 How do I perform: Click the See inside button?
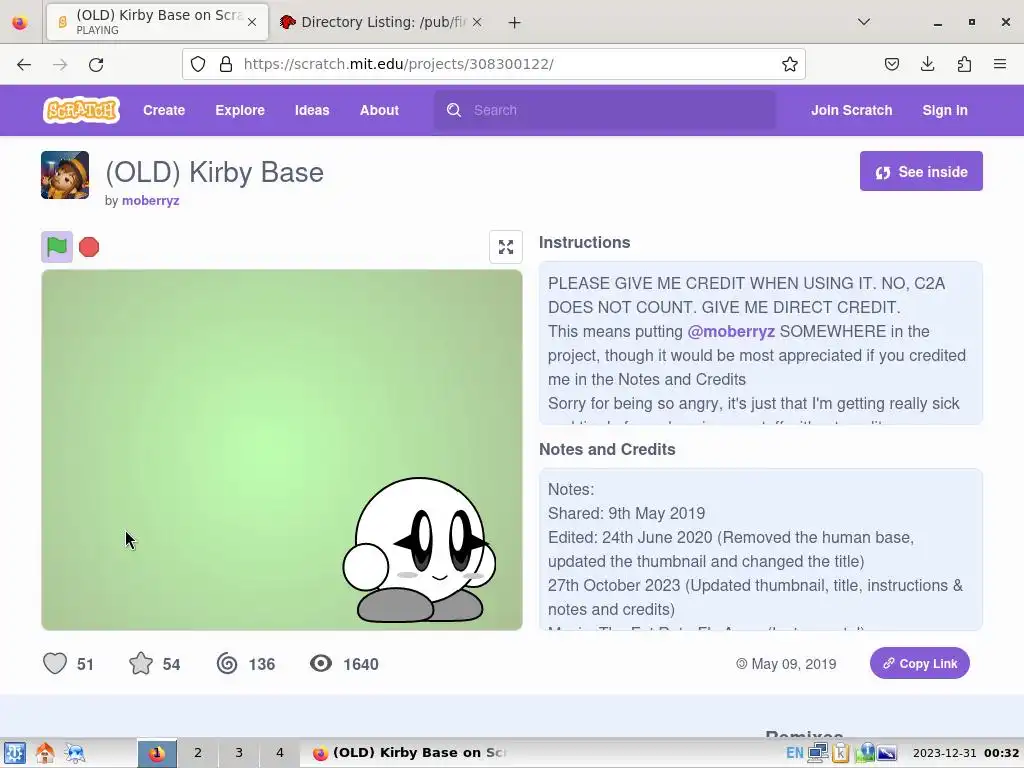(x=921, y=171)
